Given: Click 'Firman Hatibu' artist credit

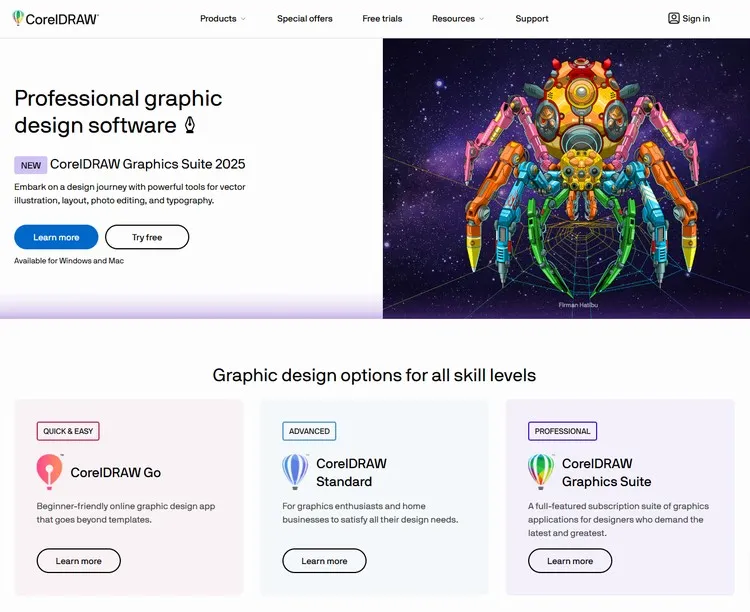Looking at the screenshot, I should tap(578, 305).
